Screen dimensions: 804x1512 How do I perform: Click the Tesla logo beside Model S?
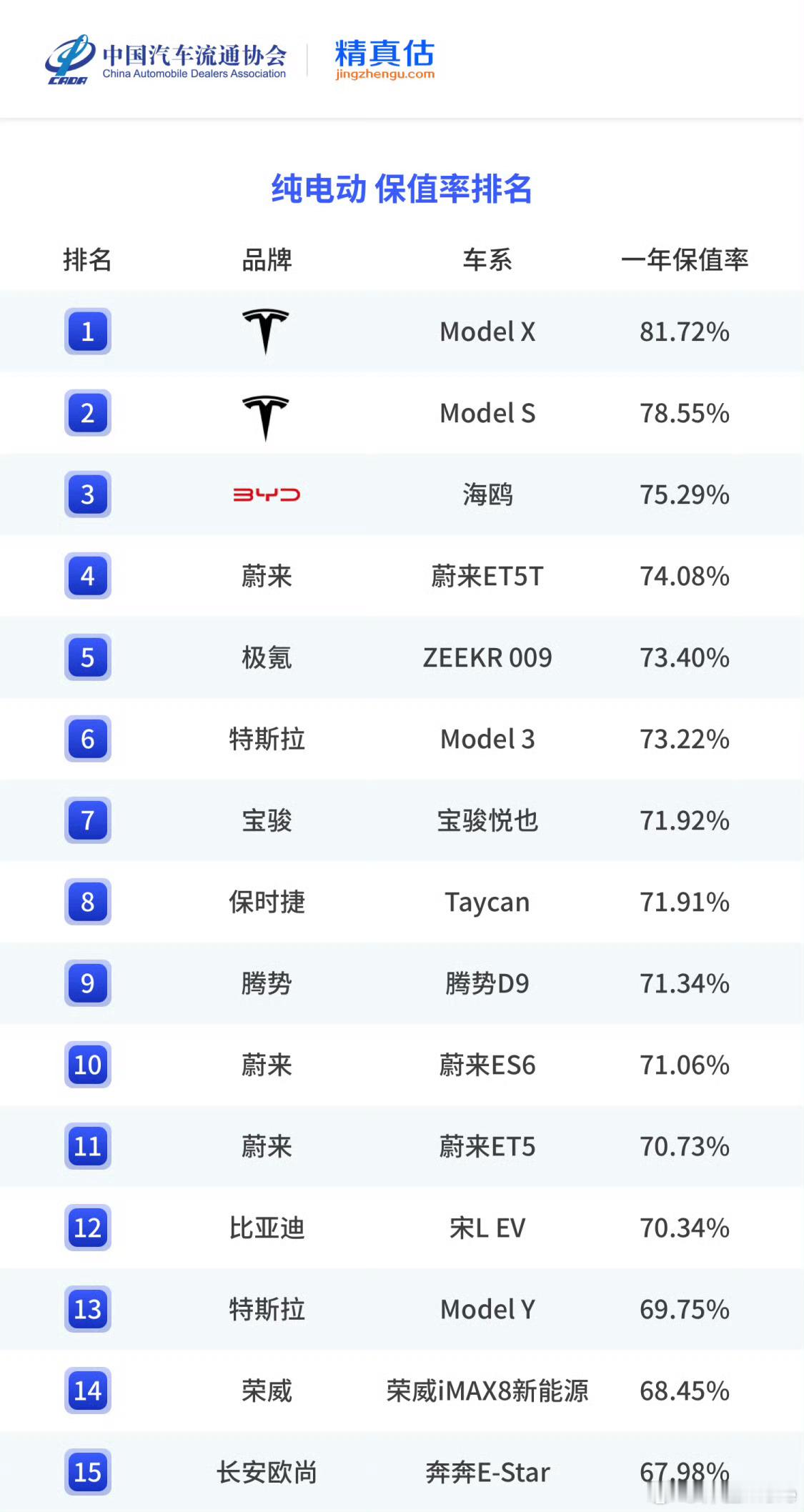(266, 418)
